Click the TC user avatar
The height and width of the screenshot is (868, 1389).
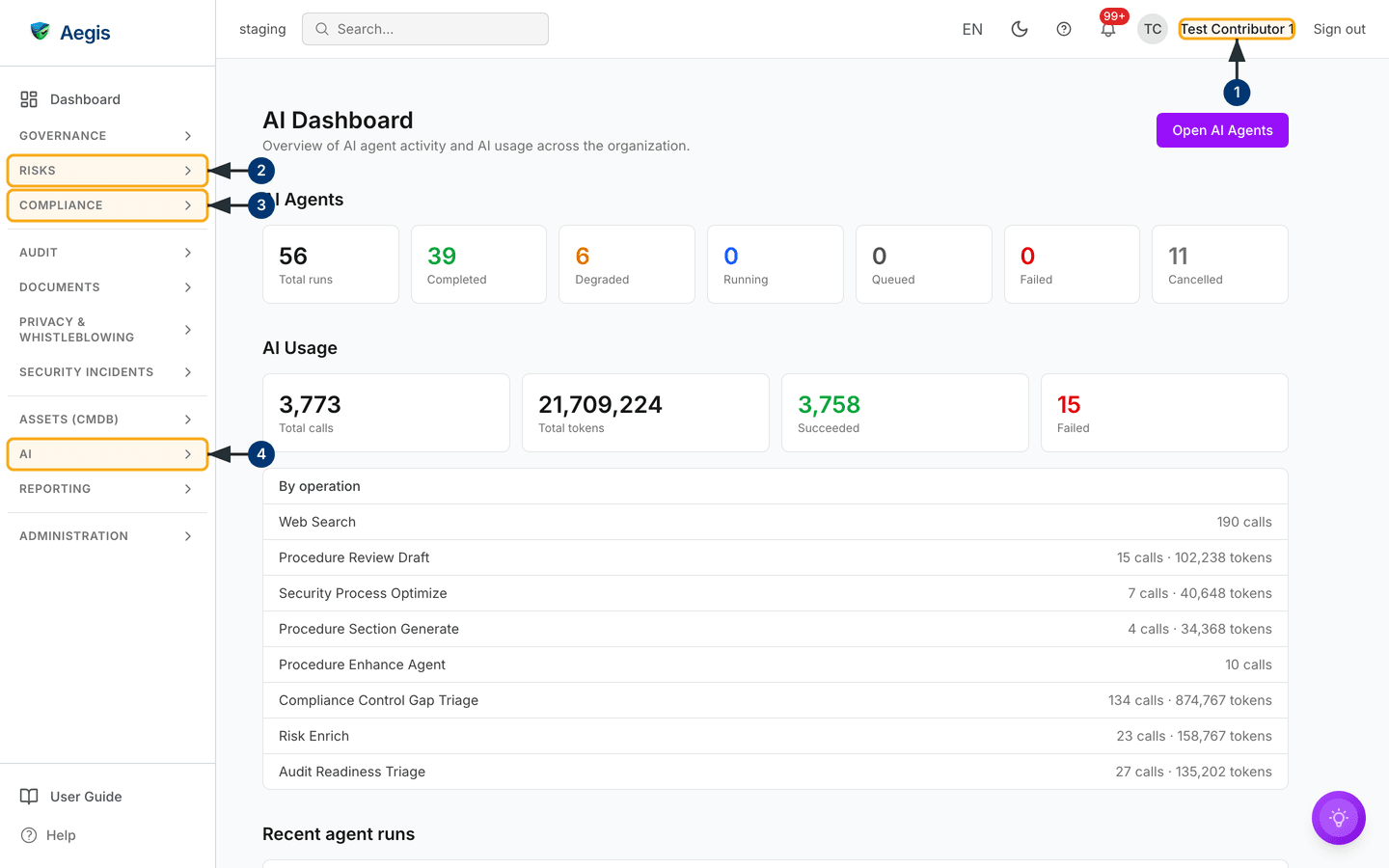point(1153,29)
